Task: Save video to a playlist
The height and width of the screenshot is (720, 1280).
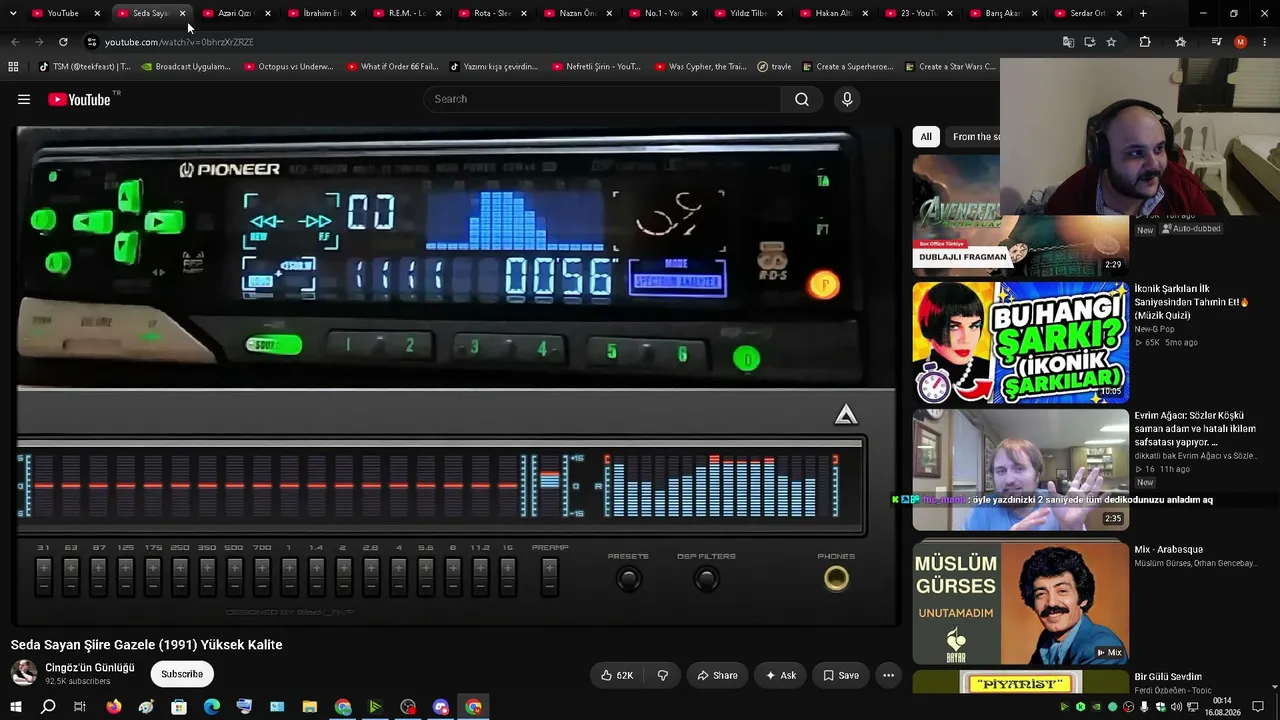Action: point(841,675)
